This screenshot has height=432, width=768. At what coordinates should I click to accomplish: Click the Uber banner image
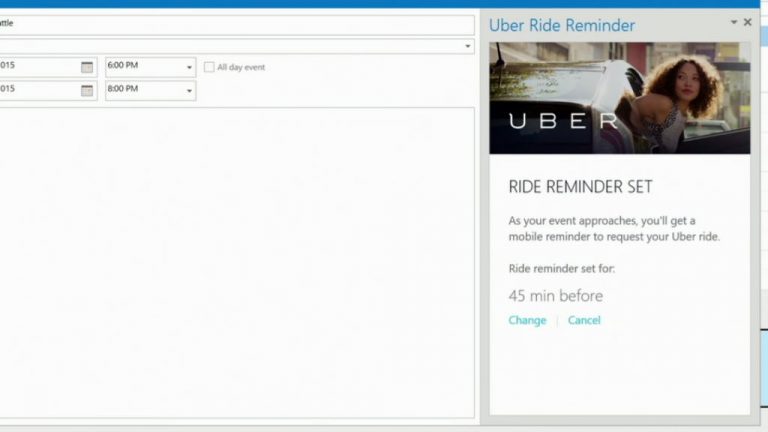pyautogui.click(x=620, y=98)
